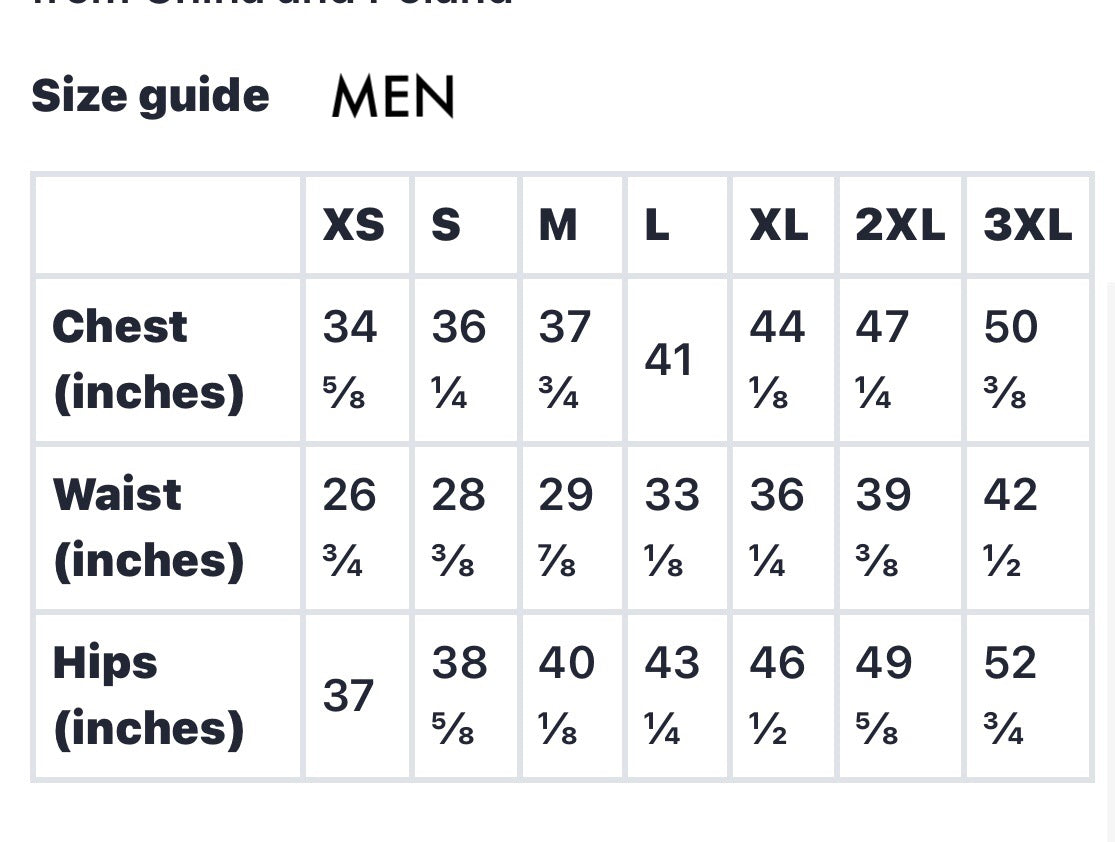The width and height of the screenshot is (1115, 842).
Task: Select the hips value 37 for XS
Action: 348,696
